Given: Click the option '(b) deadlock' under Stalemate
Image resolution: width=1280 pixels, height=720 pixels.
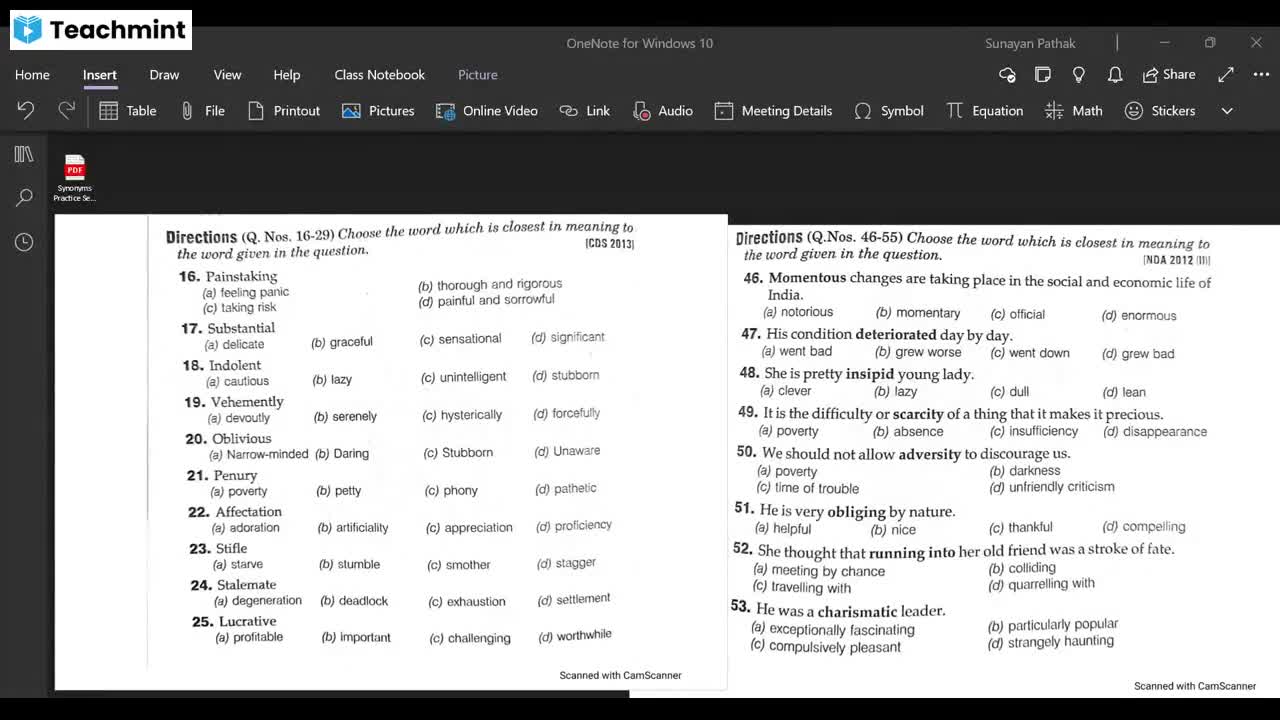Looking at the screenshot, I should 354,601.
